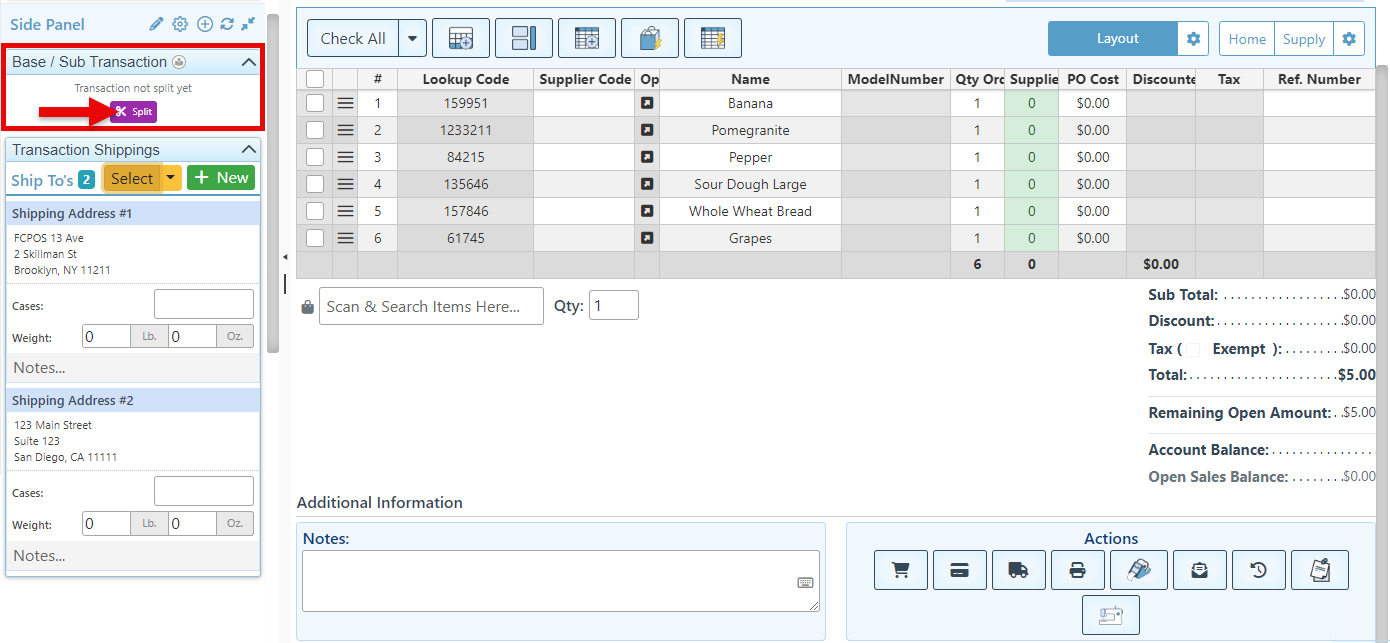Switch to the Home layout tab
This screenshot has height=643, width=1390.
click(1246, 39)
